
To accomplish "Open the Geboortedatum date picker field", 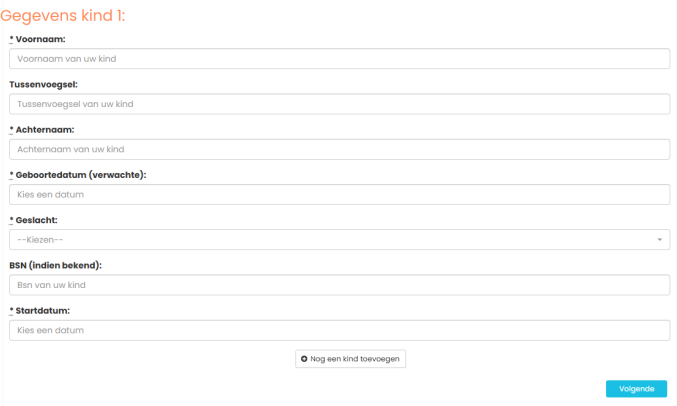I will pos(339,194).
